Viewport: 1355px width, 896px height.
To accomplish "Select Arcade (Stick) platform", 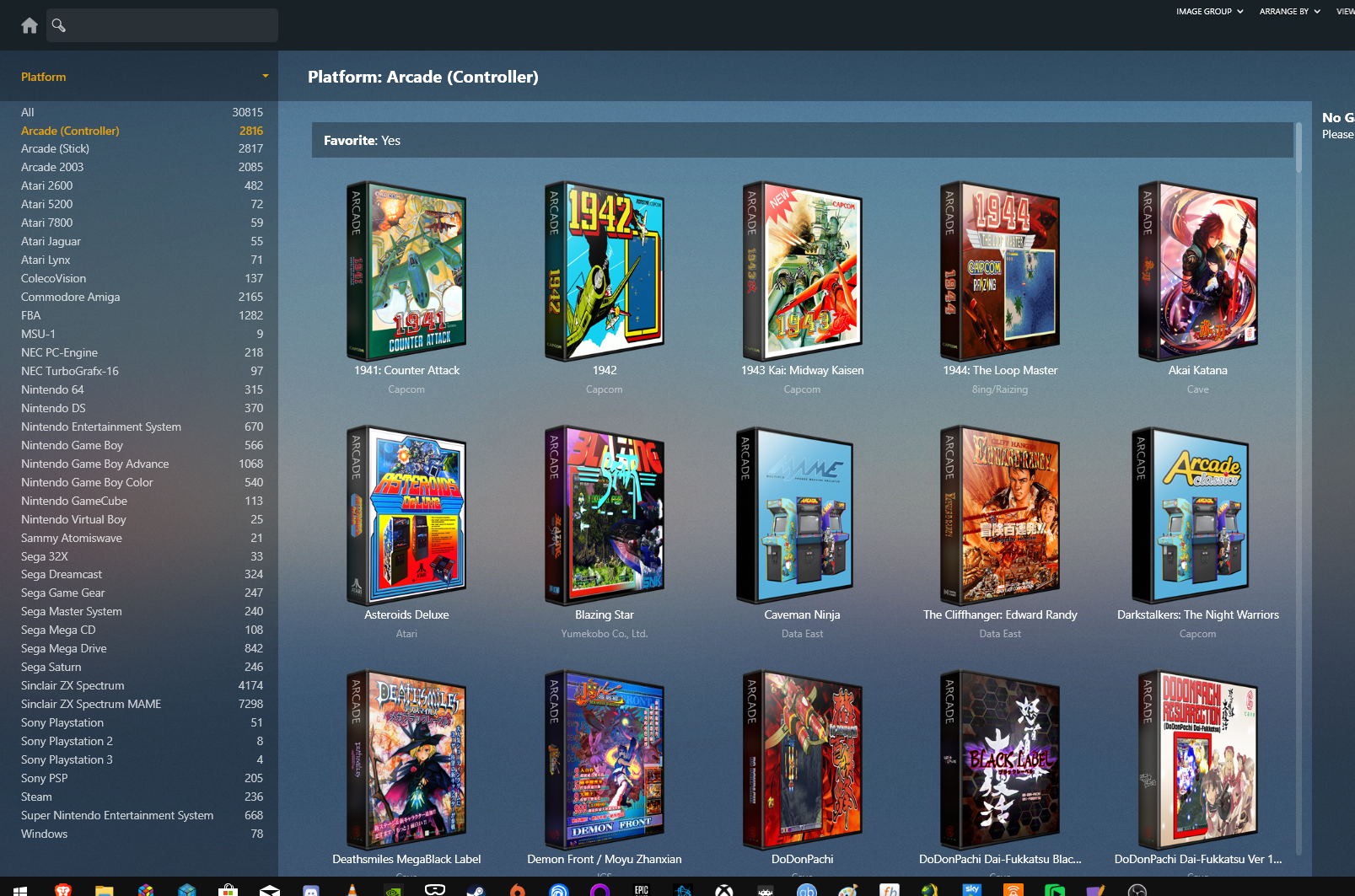I will pos(142,148).
